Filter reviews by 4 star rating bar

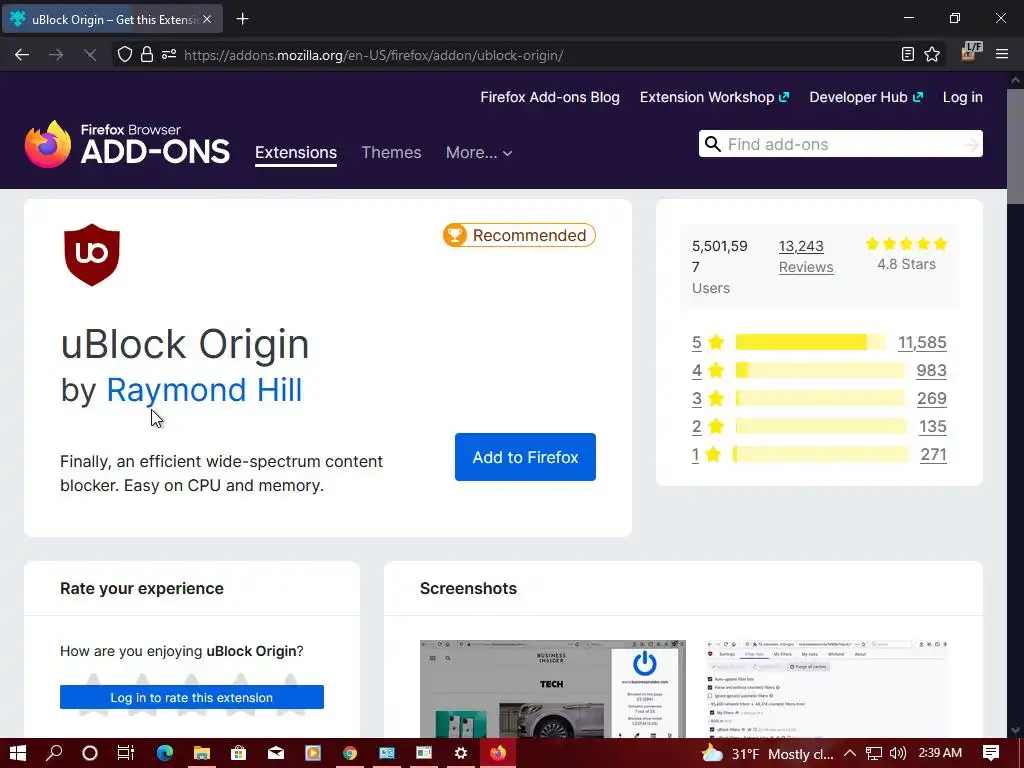click(820, 370)
